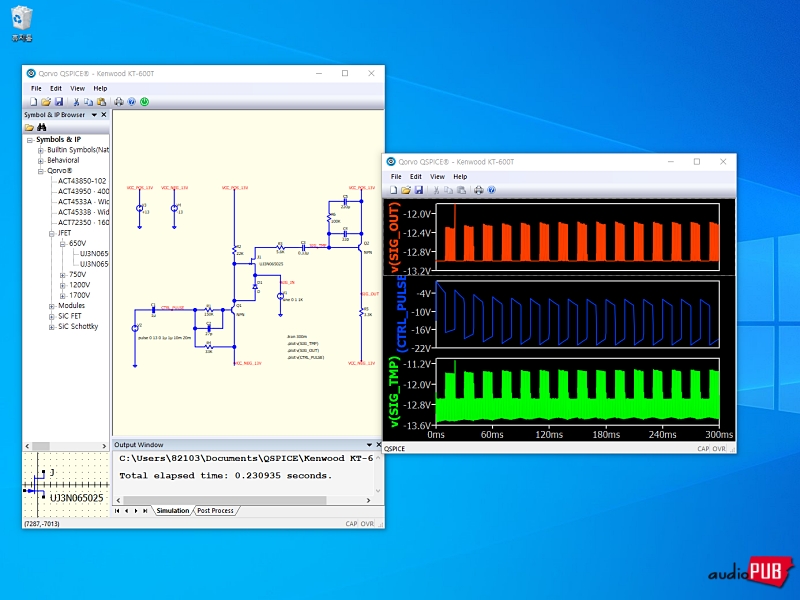Switch to the Post Process tab

pyautogui.click(x=215, y=511)
